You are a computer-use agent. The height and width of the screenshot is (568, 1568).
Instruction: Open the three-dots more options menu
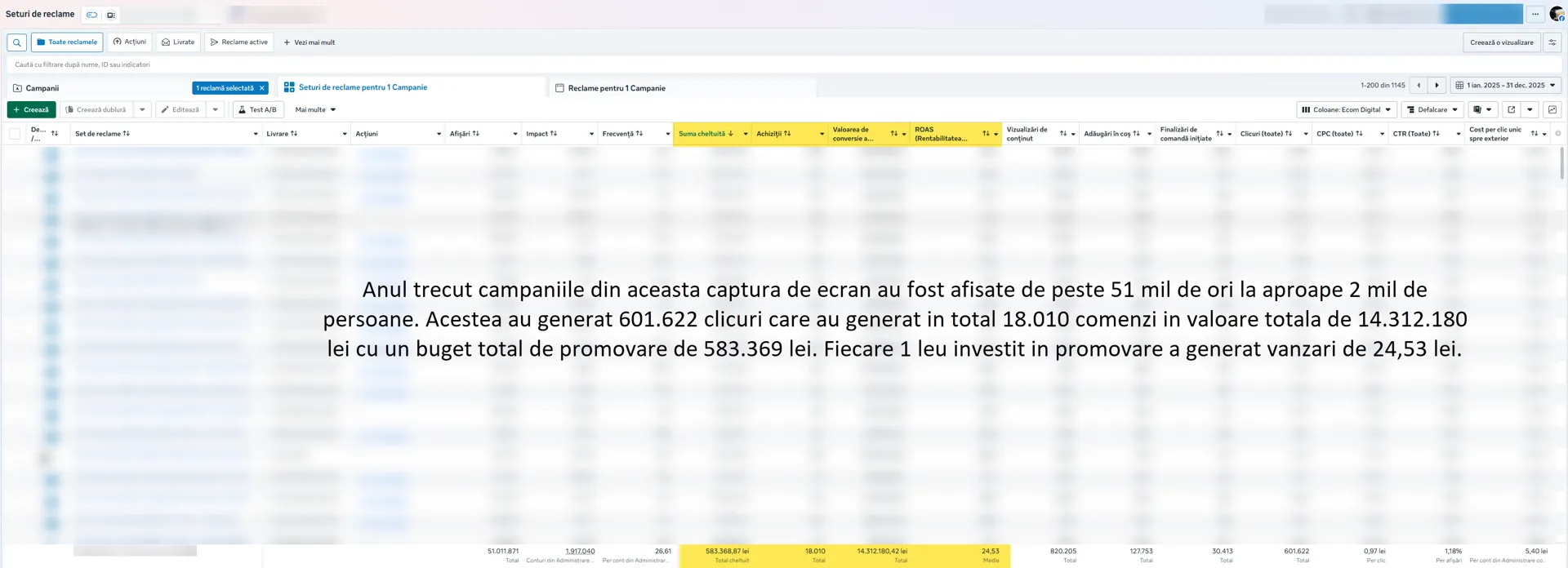[x=1535, y=14]
